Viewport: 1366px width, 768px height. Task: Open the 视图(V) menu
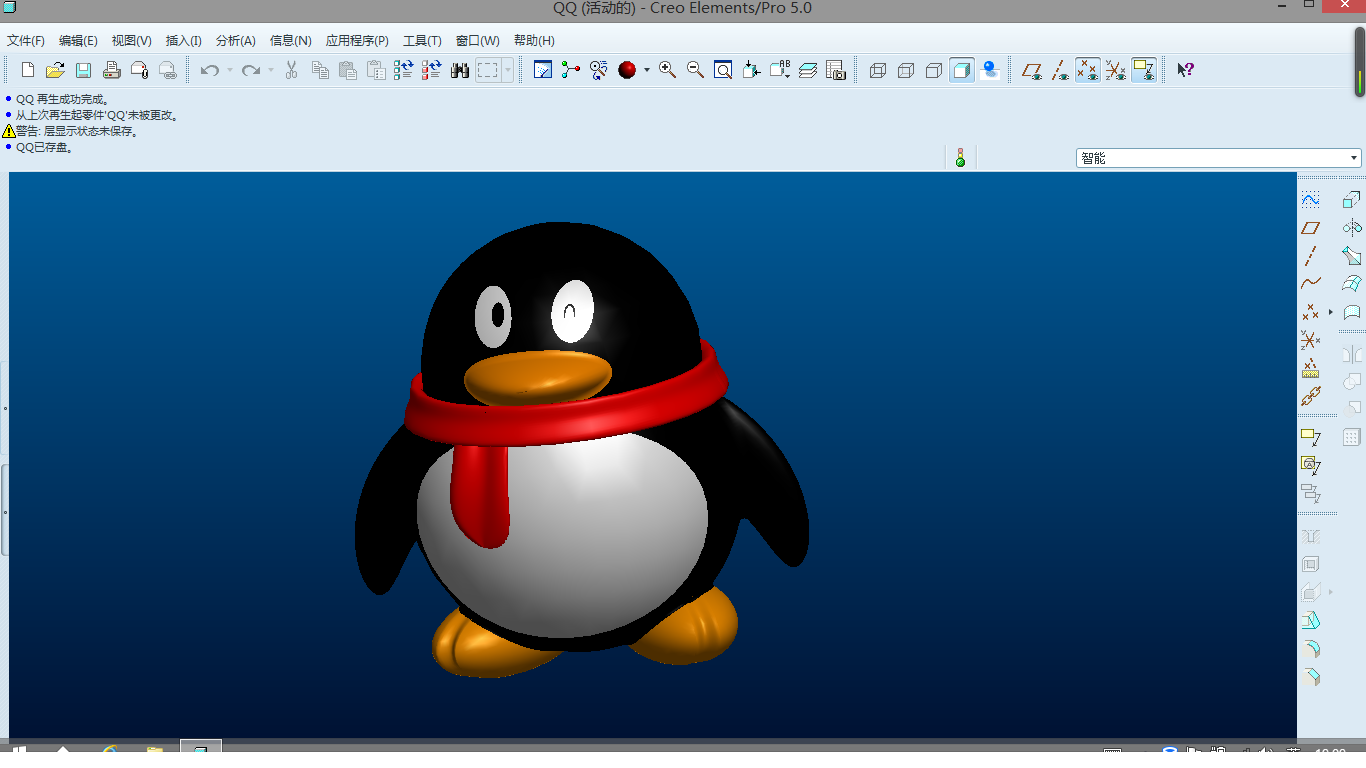131,41
